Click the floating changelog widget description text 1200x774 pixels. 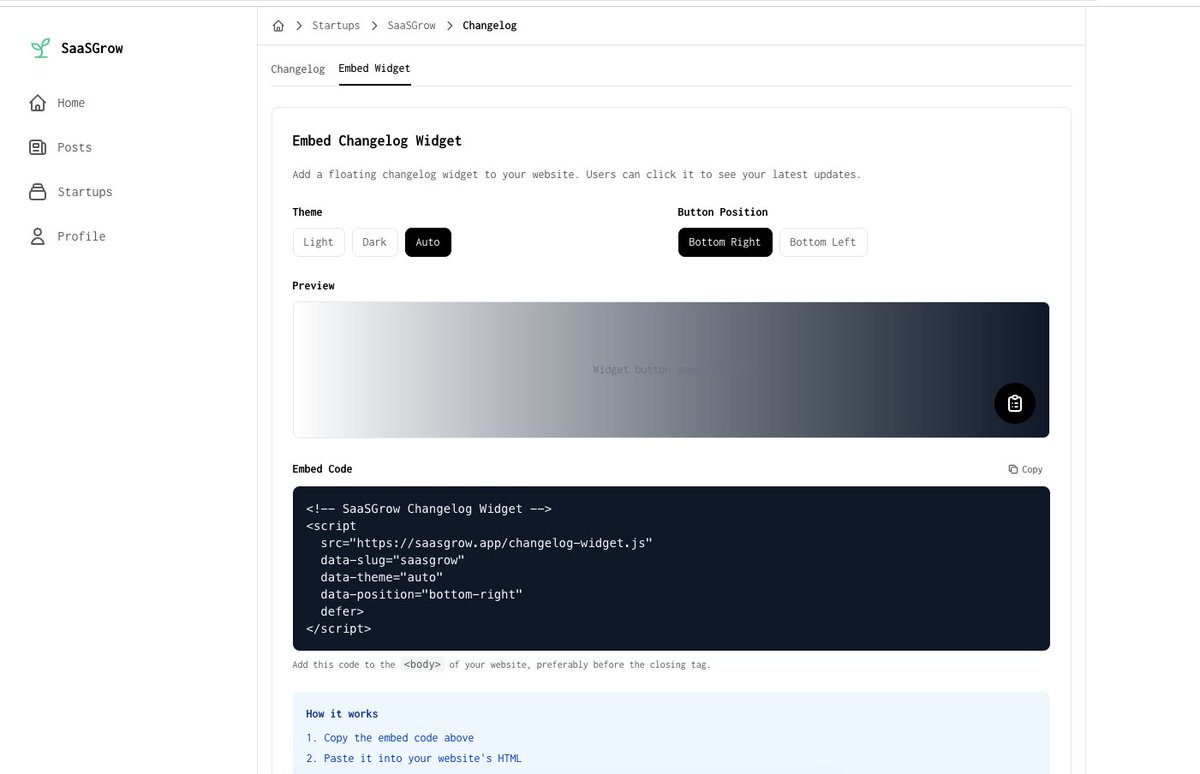point(576,175)
